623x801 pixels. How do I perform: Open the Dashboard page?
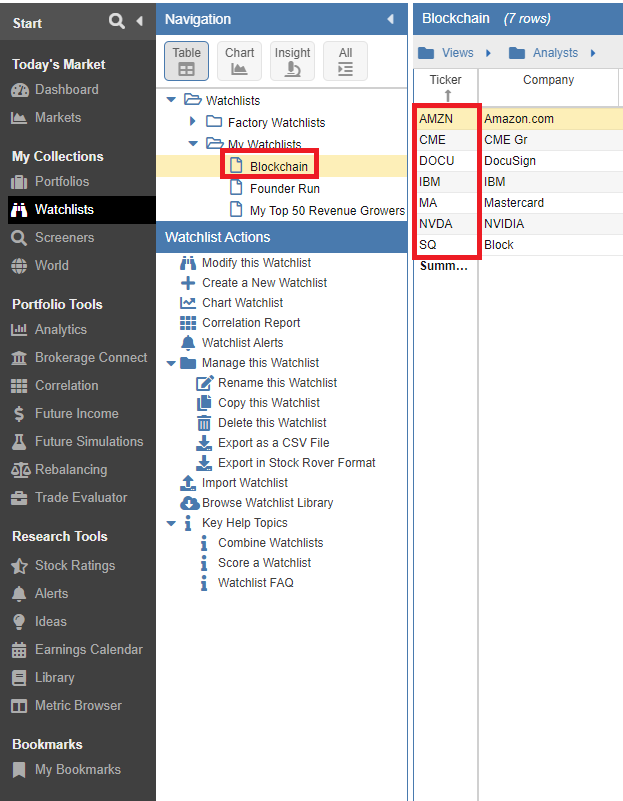tap(66, 89)
